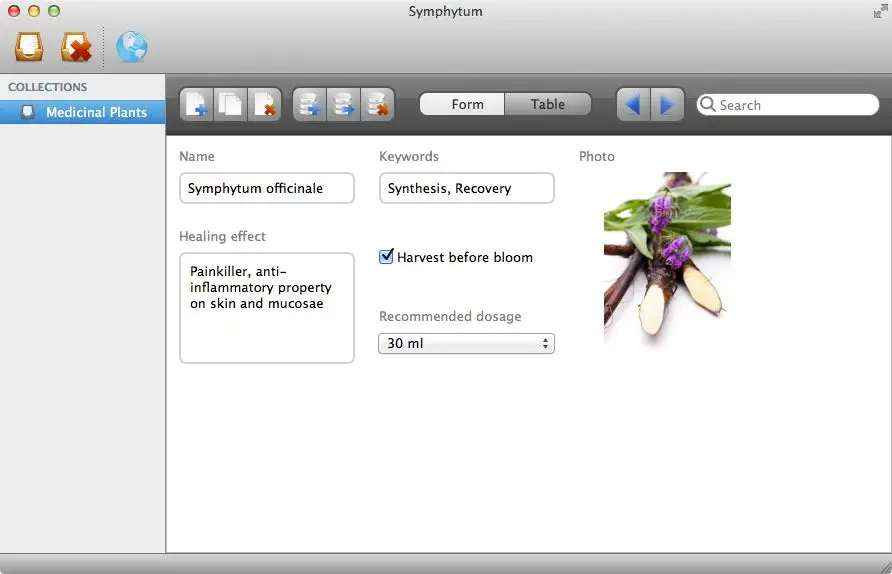Click the delete collection icon
Viewport: 892px width, 574px height.
pyautogui.click(x=76, y=47)
